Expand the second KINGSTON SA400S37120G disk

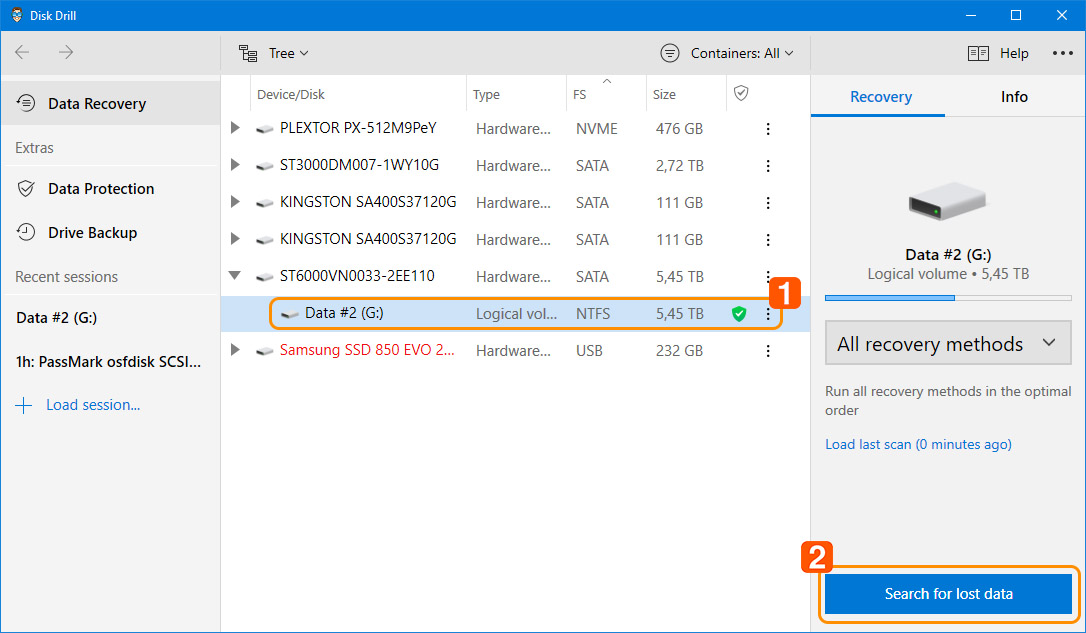click(x=235, y=239)
